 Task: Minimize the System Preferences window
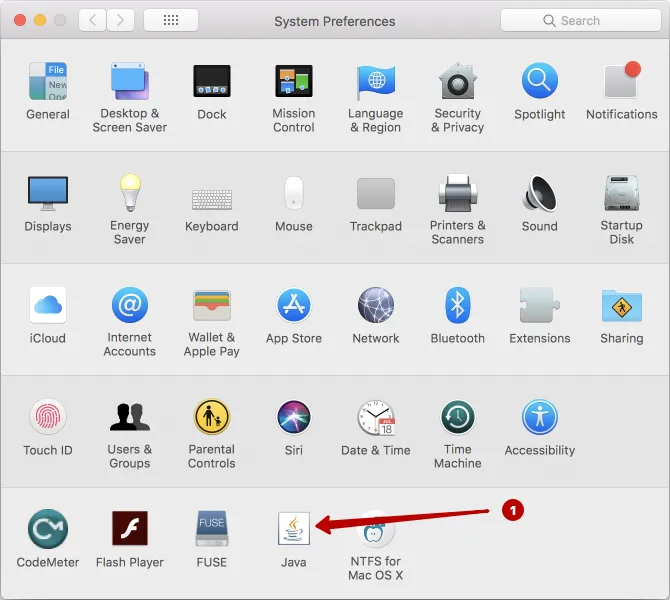40,20
